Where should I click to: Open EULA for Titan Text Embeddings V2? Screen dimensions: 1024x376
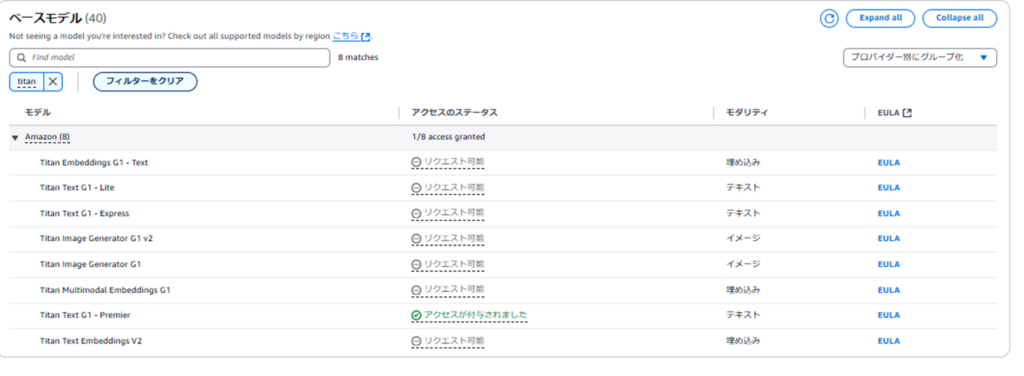pyautogui.click(x=888, y=341)
